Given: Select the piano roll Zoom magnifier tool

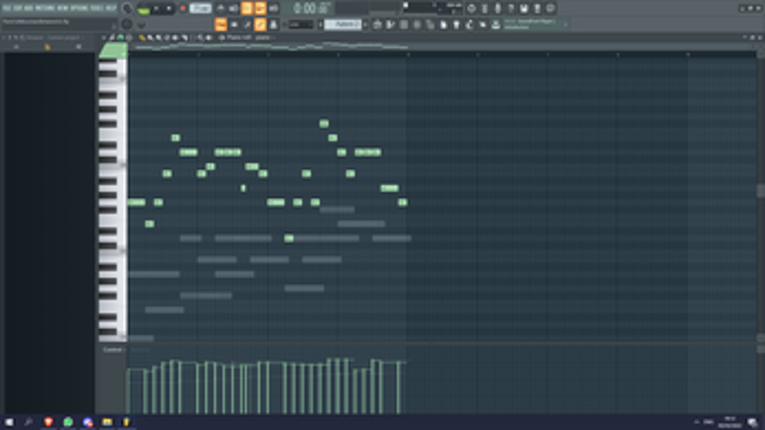Looking at the screenshot, I should pos(200,38).
